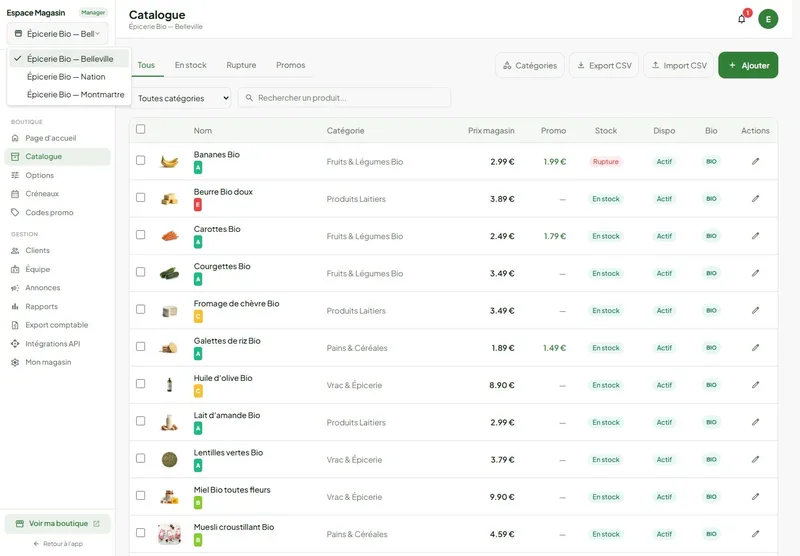
Task: Edit Muesli croustillant Bio pencil icon
Action: (x=755, y=534)
